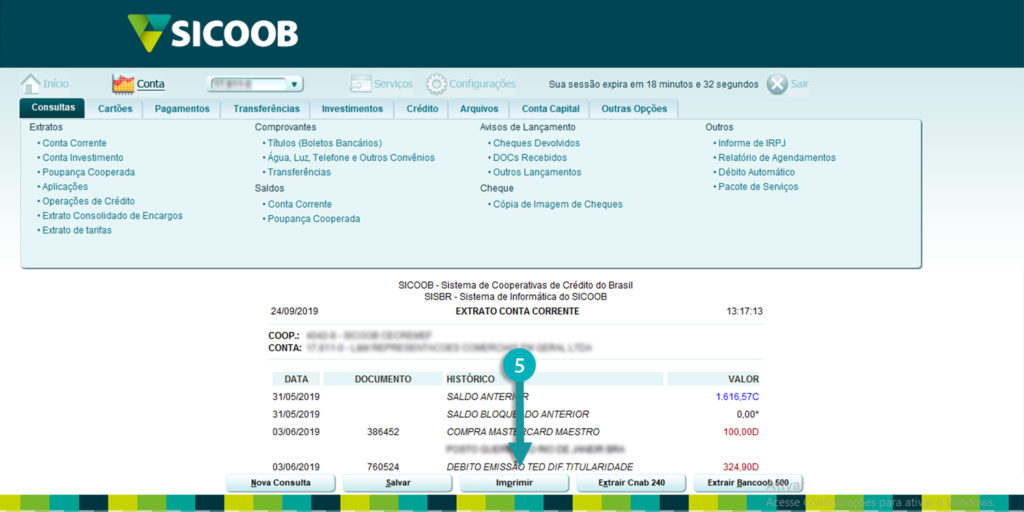
Task: Click the COMPRA MASTERCARD MAESTRO entry
Action: [x=523, y=432]
